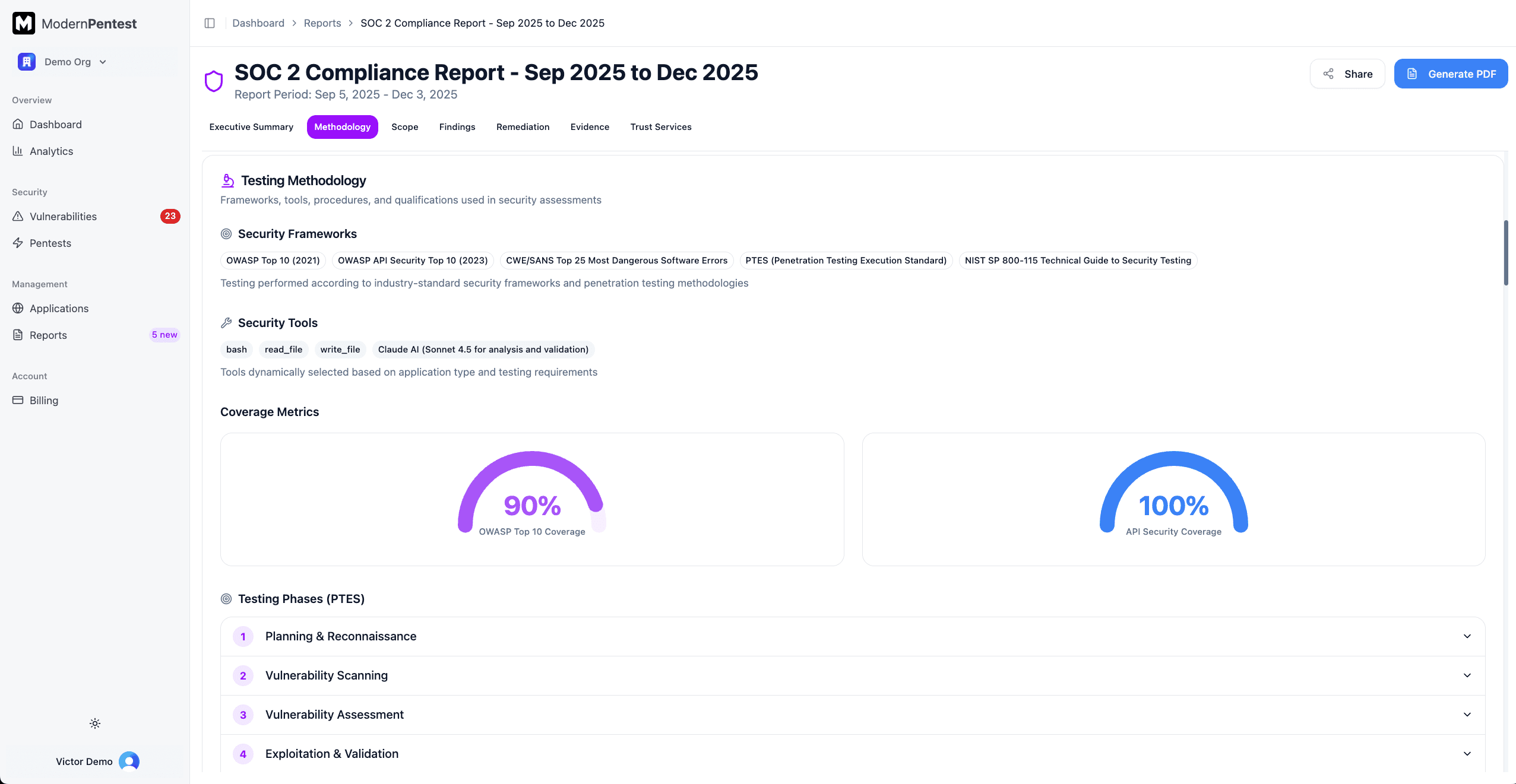
Task: Click the Reports breadcrumb link
Action: click(x=322, y=23)
